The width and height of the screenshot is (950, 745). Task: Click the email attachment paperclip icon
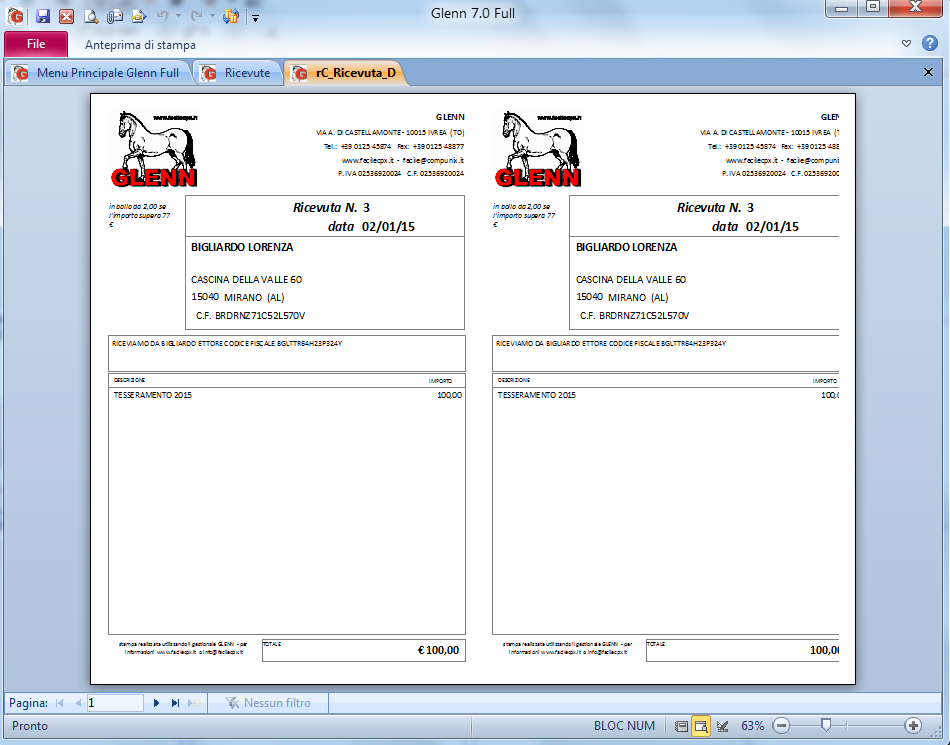coord(115,16)
